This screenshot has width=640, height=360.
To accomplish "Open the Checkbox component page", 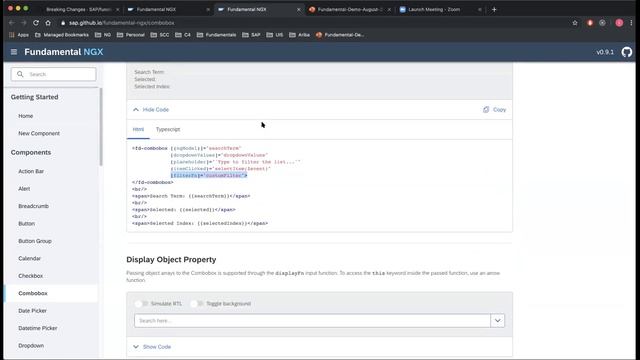I will [x=31, y=276].
